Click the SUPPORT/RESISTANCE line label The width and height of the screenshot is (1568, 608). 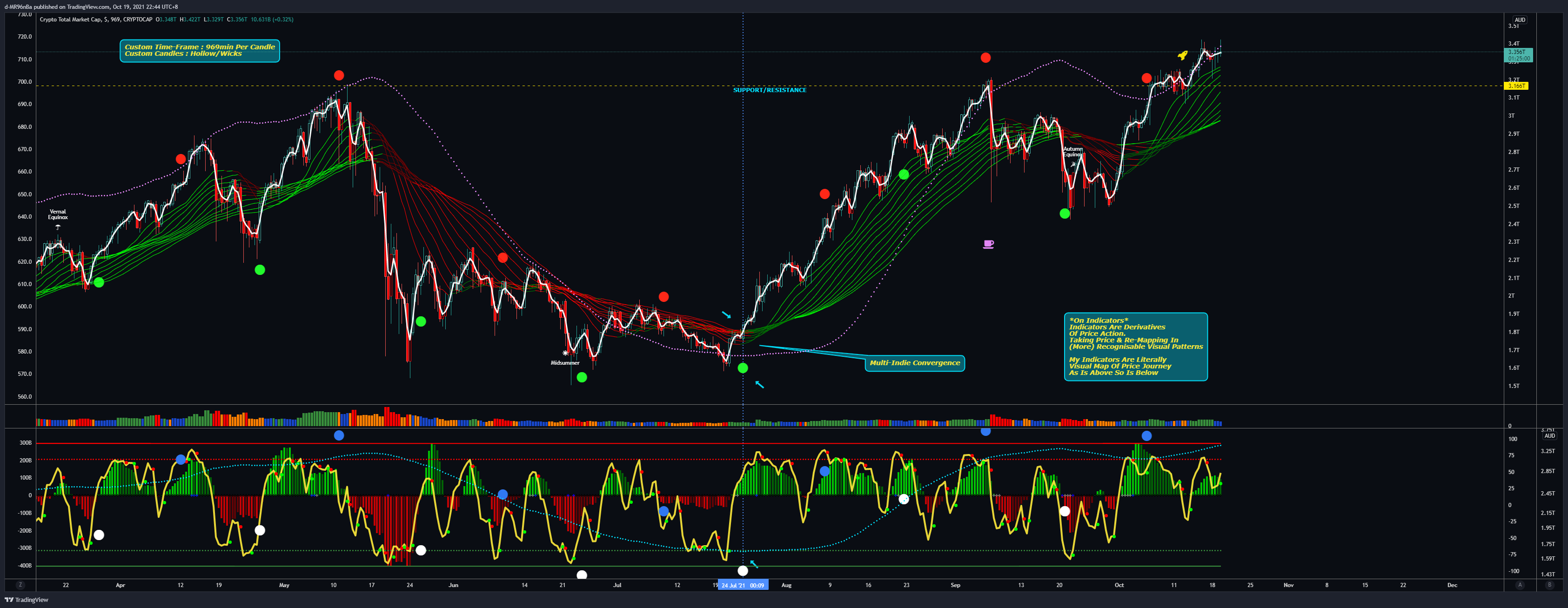(770, 90)
